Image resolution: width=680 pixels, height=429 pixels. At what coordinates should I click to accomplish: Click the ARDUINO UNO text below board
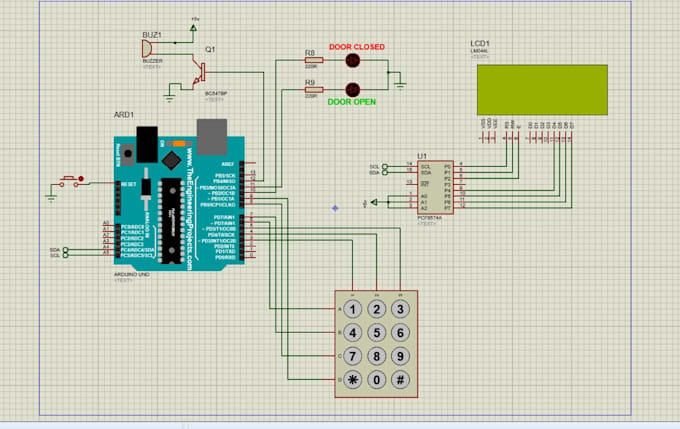(x=132, y=275)
